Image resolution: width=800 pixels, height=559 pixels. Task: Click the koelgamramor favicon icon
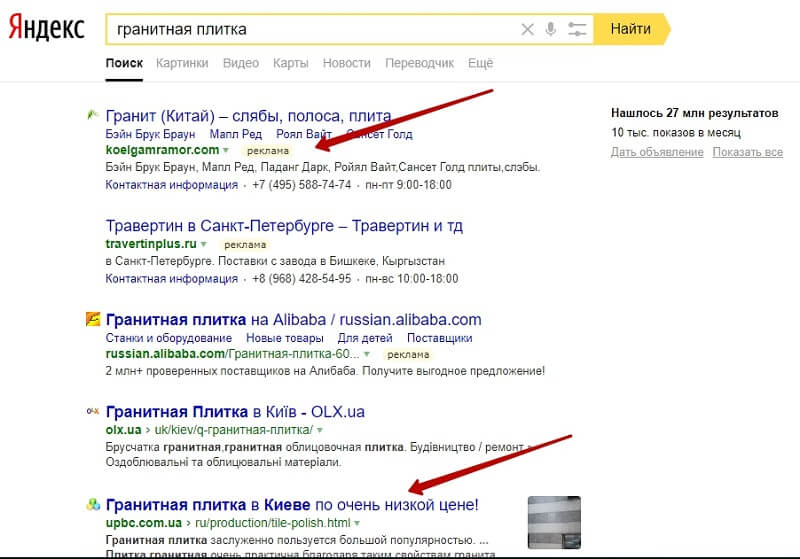pos(92,115)
